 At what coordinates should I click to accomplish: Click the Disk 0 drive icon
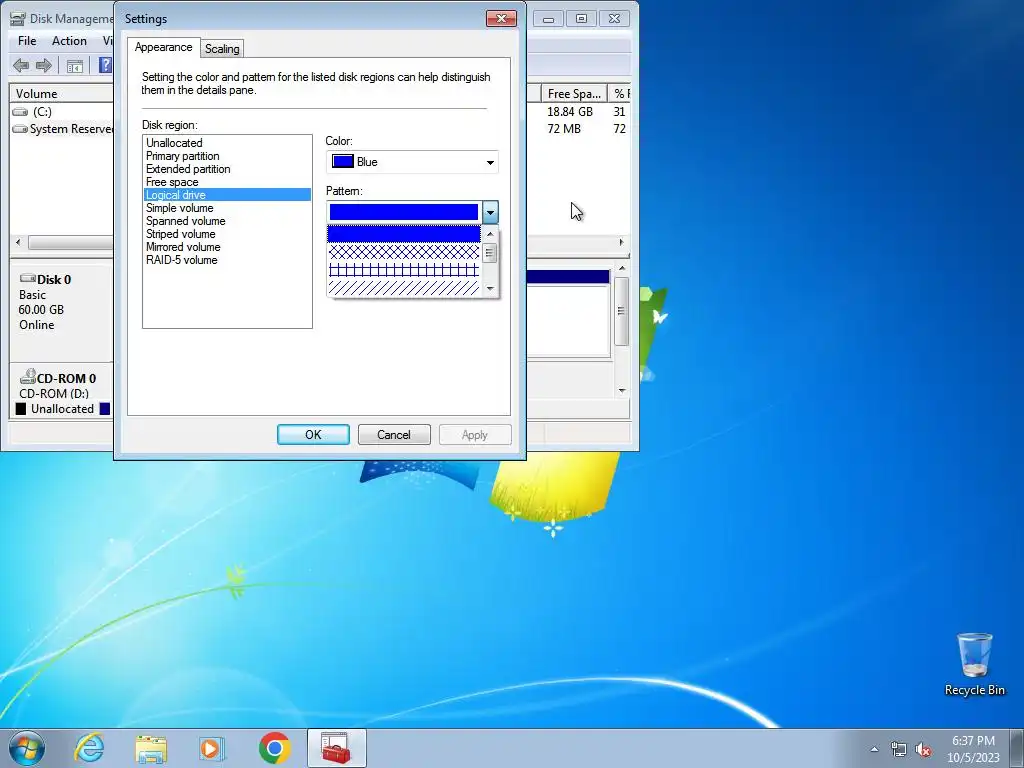click(27, 278)
